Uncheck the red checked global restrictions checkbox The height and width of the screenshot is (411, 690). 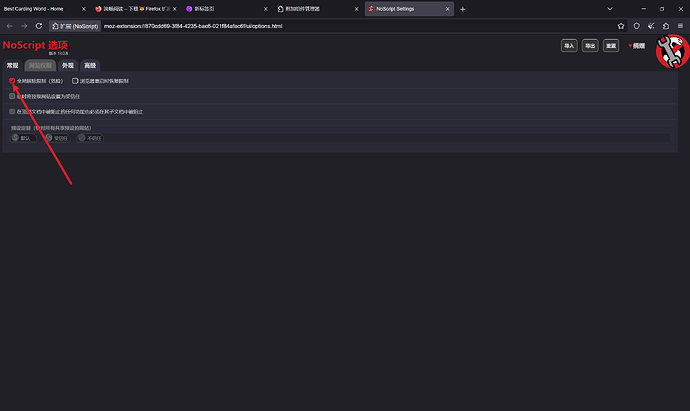[12, 81]
